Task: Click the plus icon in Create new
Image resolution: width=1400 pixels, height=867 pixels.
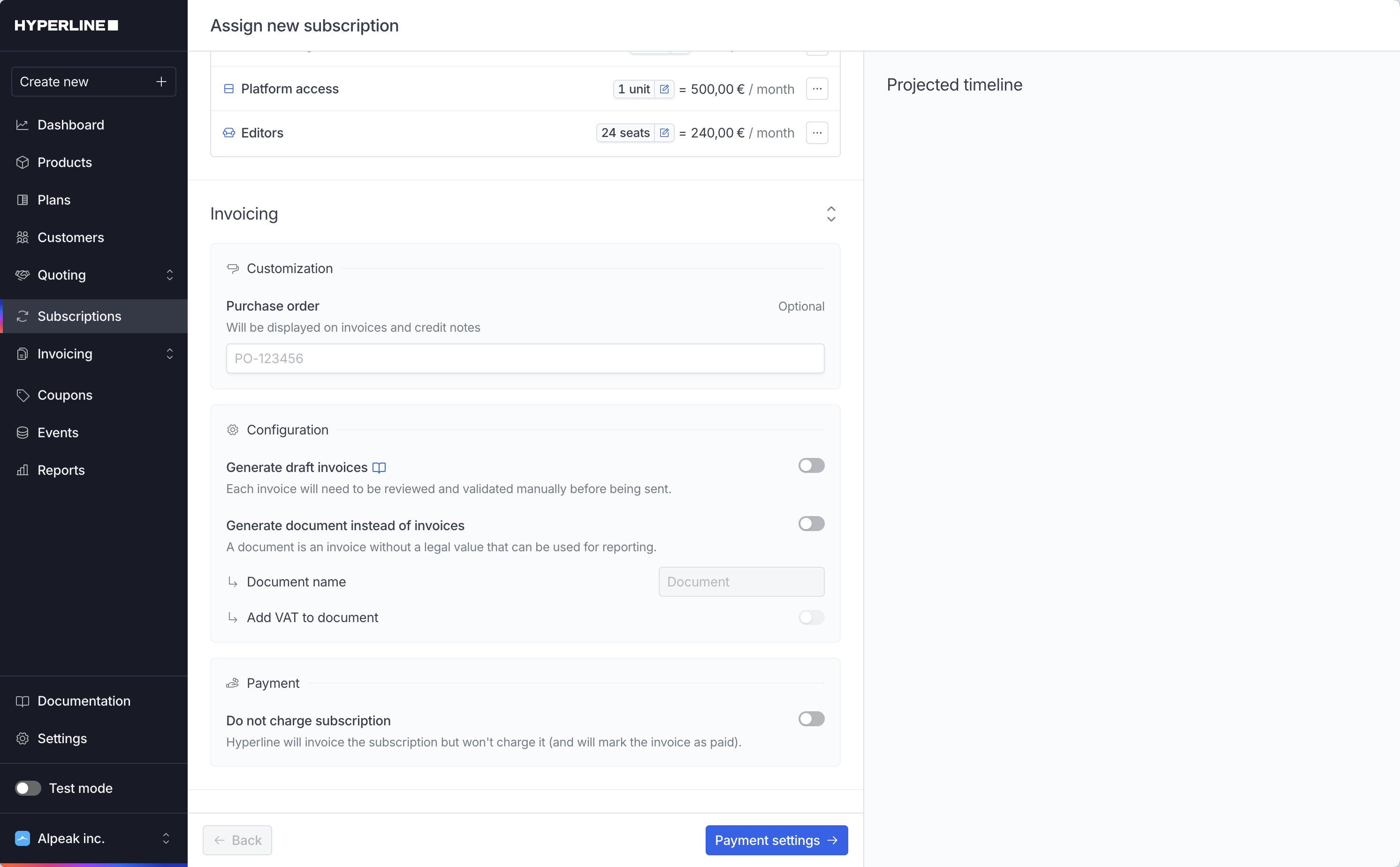Action: click(x=161, y=82)
